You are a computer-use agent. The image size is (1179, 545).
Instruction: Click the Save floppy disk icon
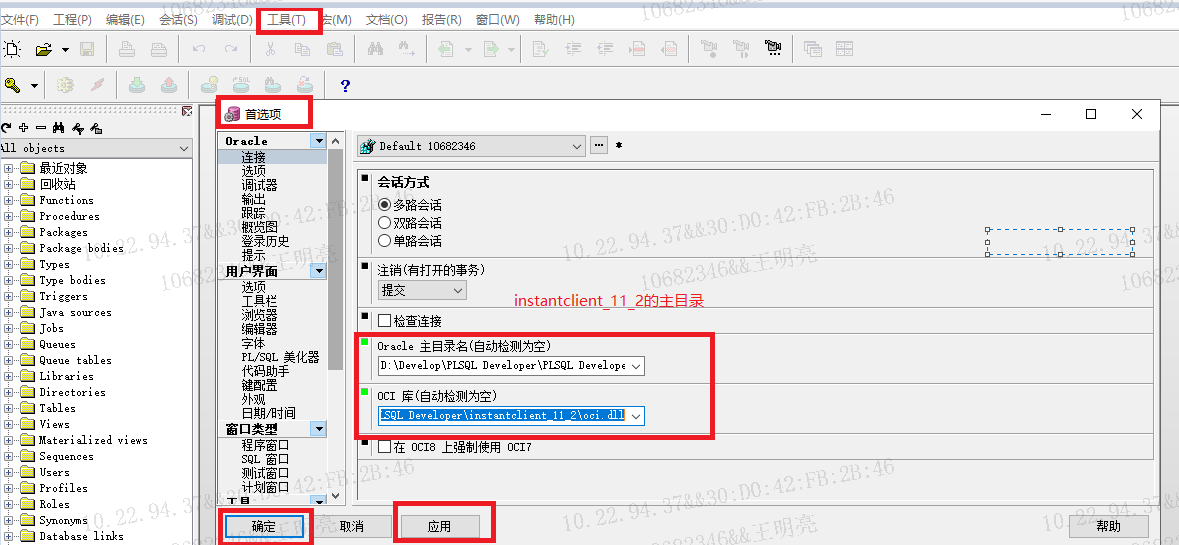tap(86, 50)
